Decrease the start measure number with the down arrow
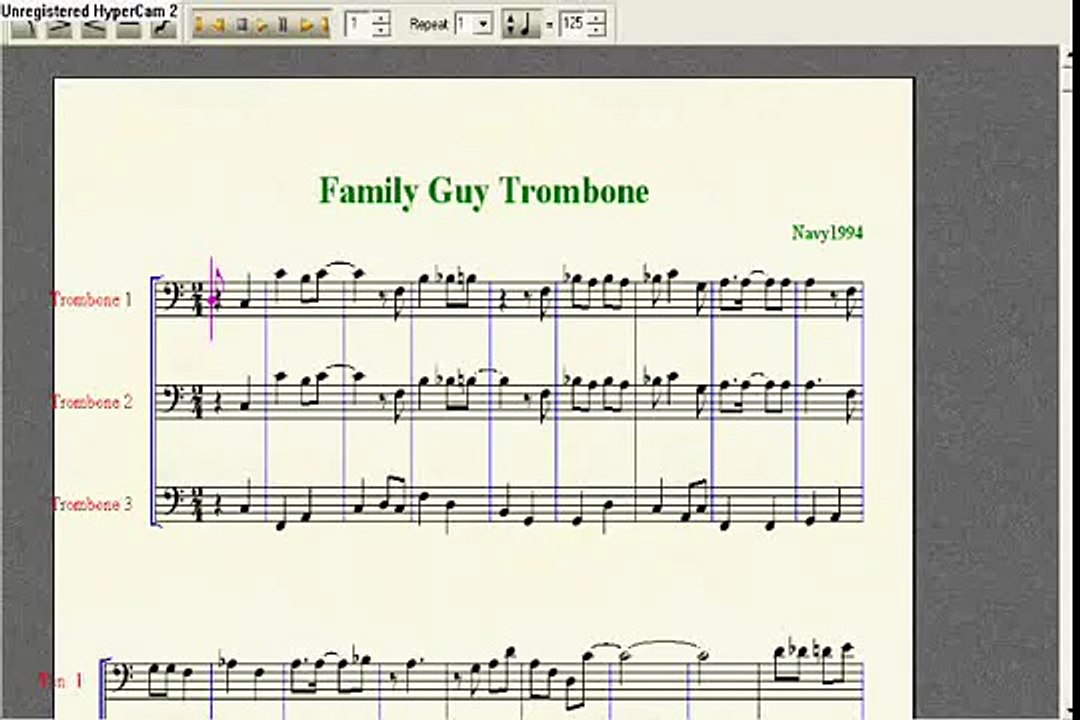The height and width of the screenshot is (720, 1080). 380,30
